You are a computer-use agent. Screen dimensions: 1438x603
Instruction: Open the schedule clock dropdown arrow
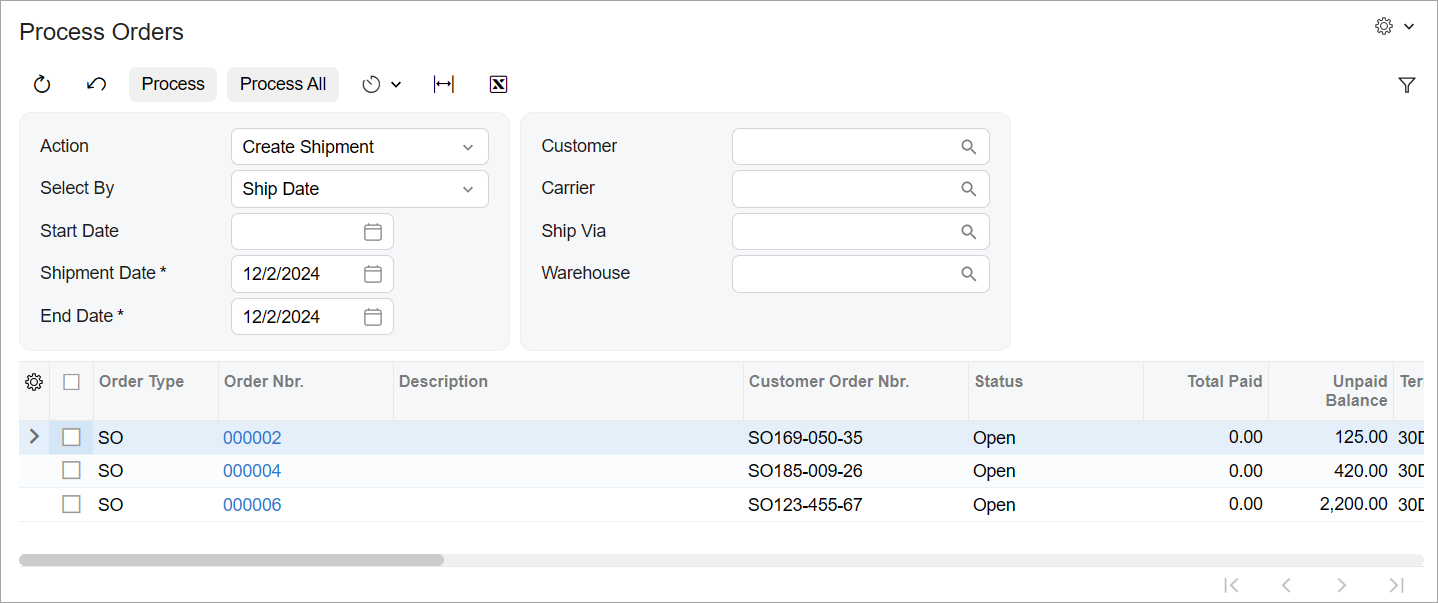coord(396,85)
